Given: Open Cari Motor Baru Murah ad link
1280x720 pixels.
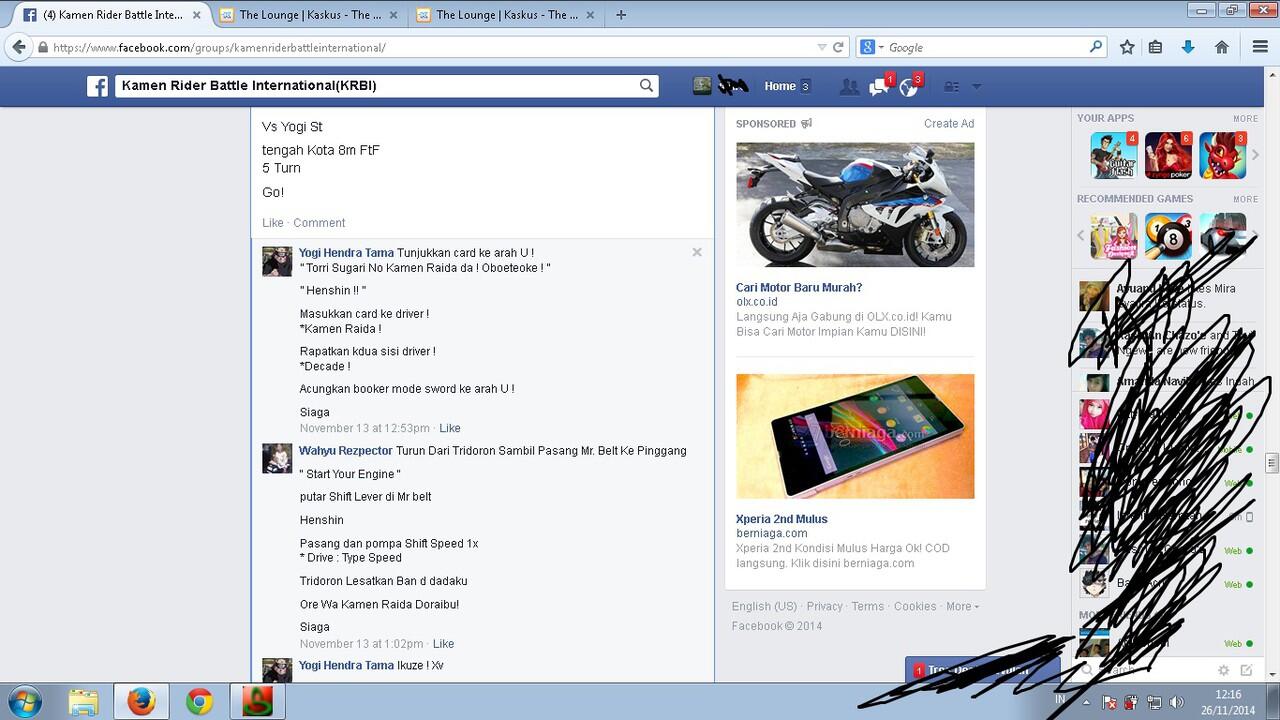Looking at the screenshot, I should 799,288.
